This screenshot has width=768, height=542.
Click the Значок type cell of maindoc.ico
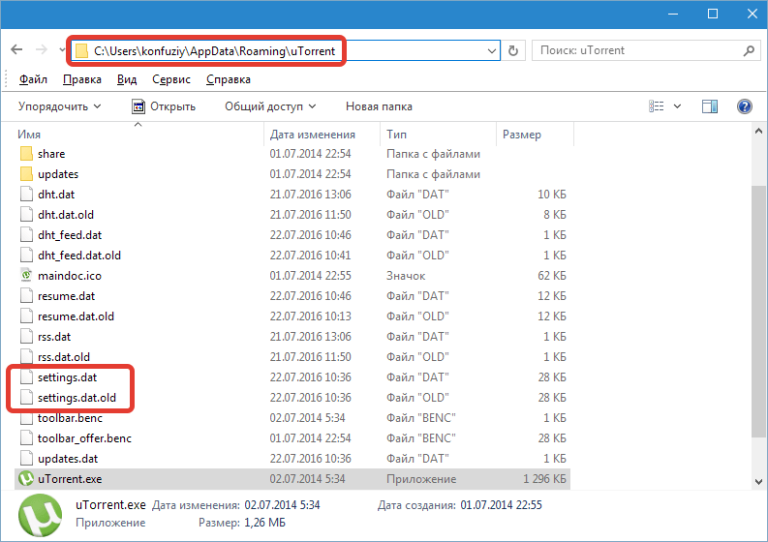click(x=406, y=276)
